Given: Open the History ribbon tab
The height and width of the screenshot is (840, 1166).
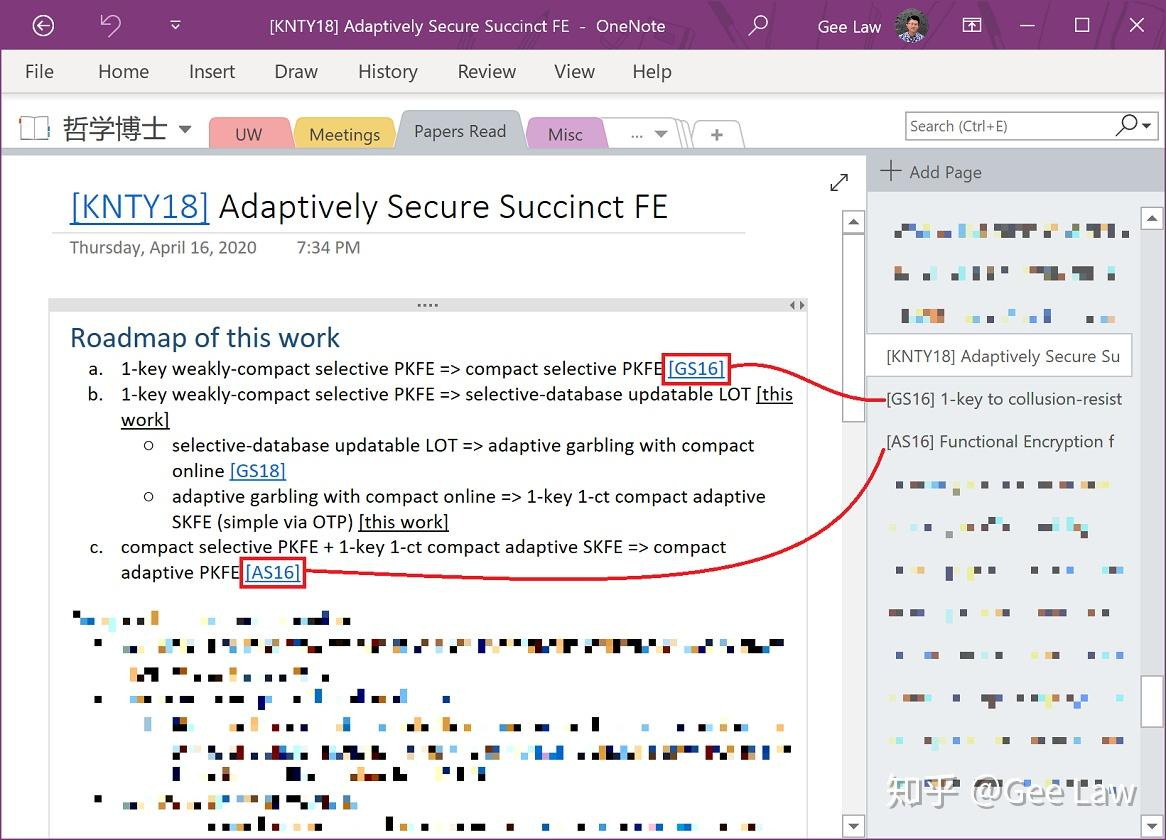Looking at the screenshot, I should click(x=387, y=72).
